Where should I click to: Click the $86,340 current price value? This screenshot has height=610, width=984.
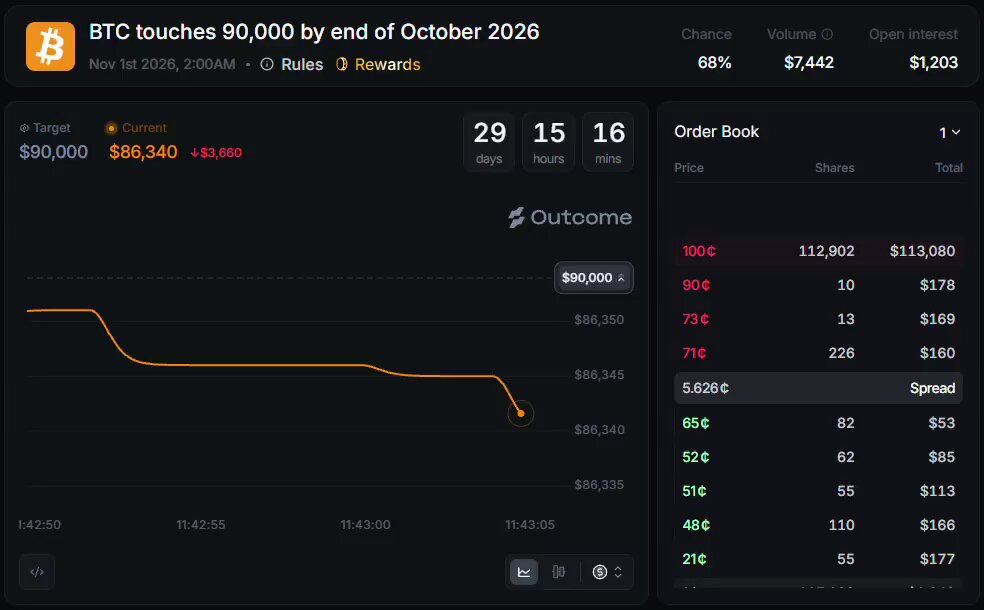(143, 152)
